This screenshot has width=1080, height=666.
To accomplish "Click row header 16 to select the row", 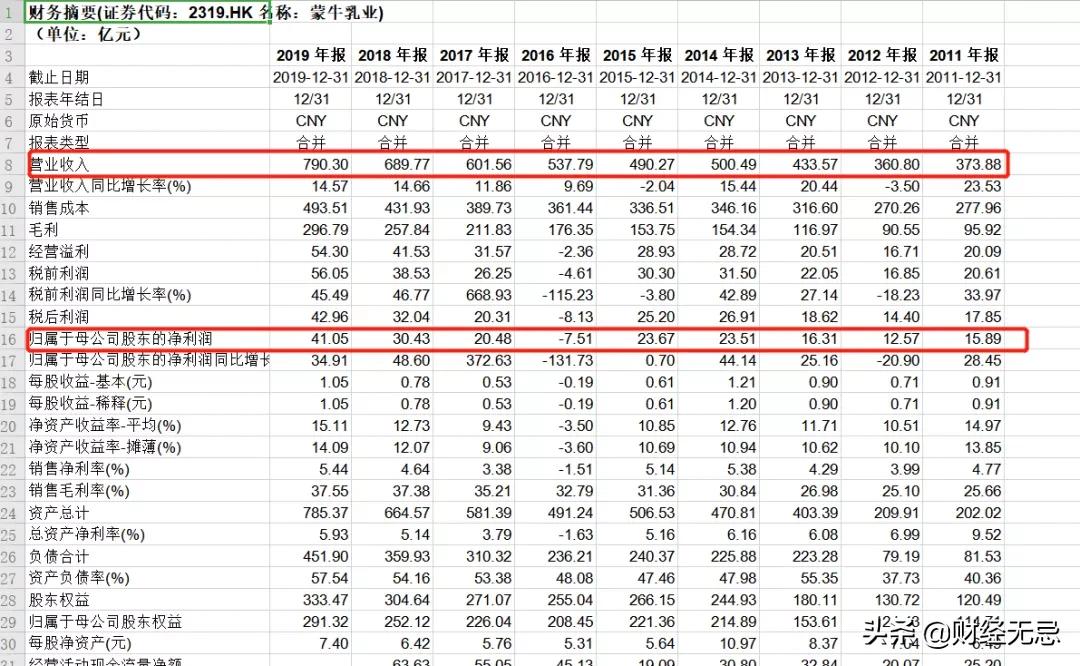I will (9, 338).
